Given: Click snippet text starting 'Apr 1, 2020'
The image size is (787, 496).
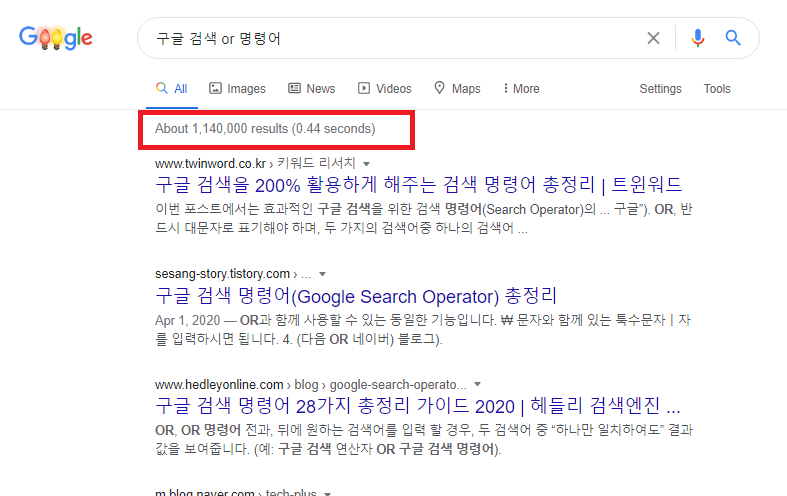Looking at the screenshot, I should (423, 329).
